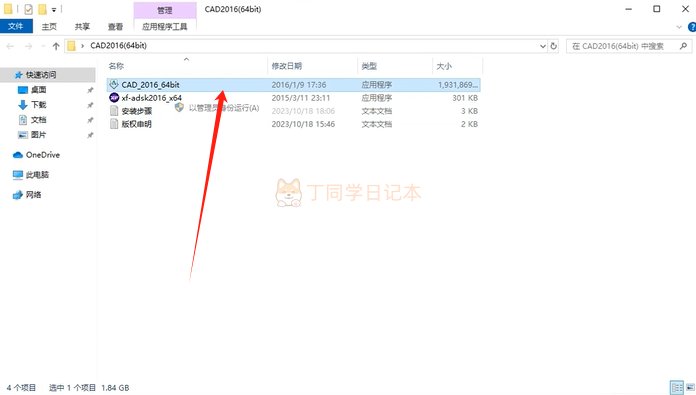Click the 2016/1/9 17:36 date cell
Viewport: 696px width, 395px height.
pyautogui.click(x=299, y=85)
